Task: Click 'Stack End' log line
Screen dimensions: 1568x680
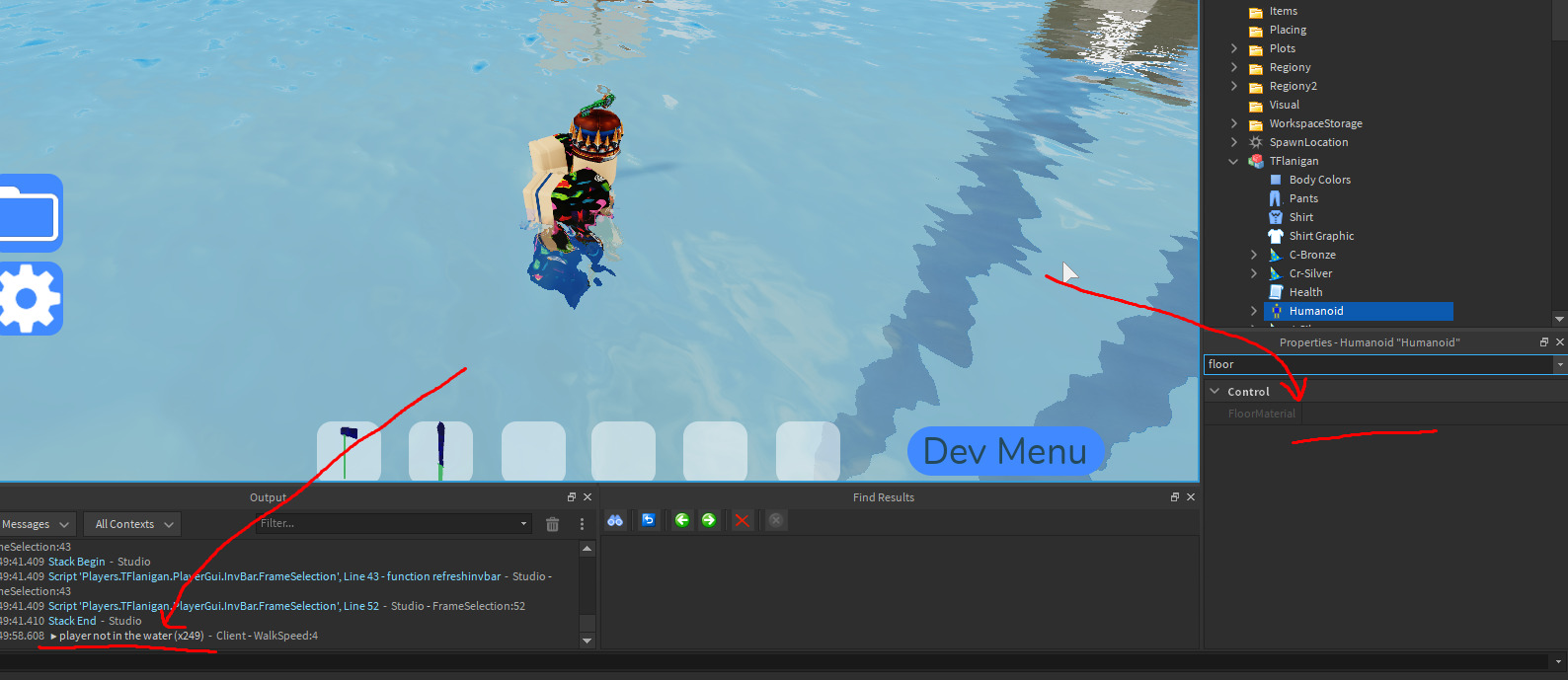Action: click(72, 621)
